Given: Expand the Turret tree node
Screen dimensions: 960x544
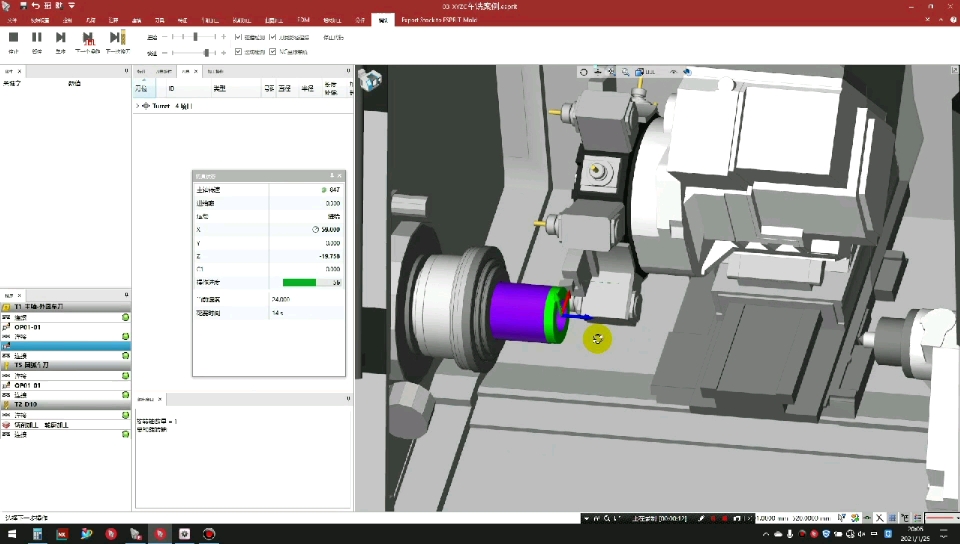Looking at the screenshot, I should pyautogui.click(x=138, y=106).
